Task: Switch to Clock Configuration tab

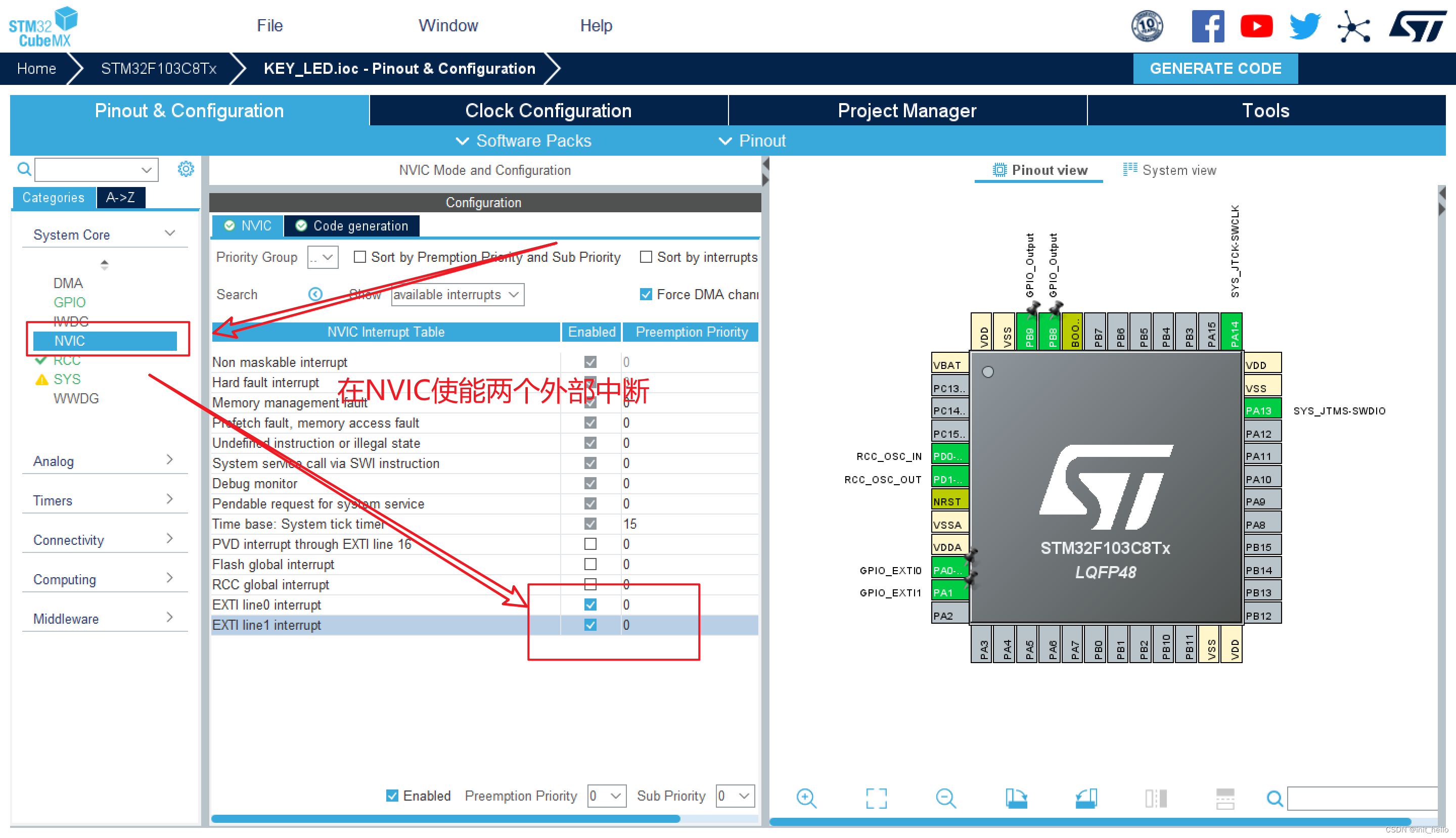Action: pyautogui.click(x=548, y=111)
